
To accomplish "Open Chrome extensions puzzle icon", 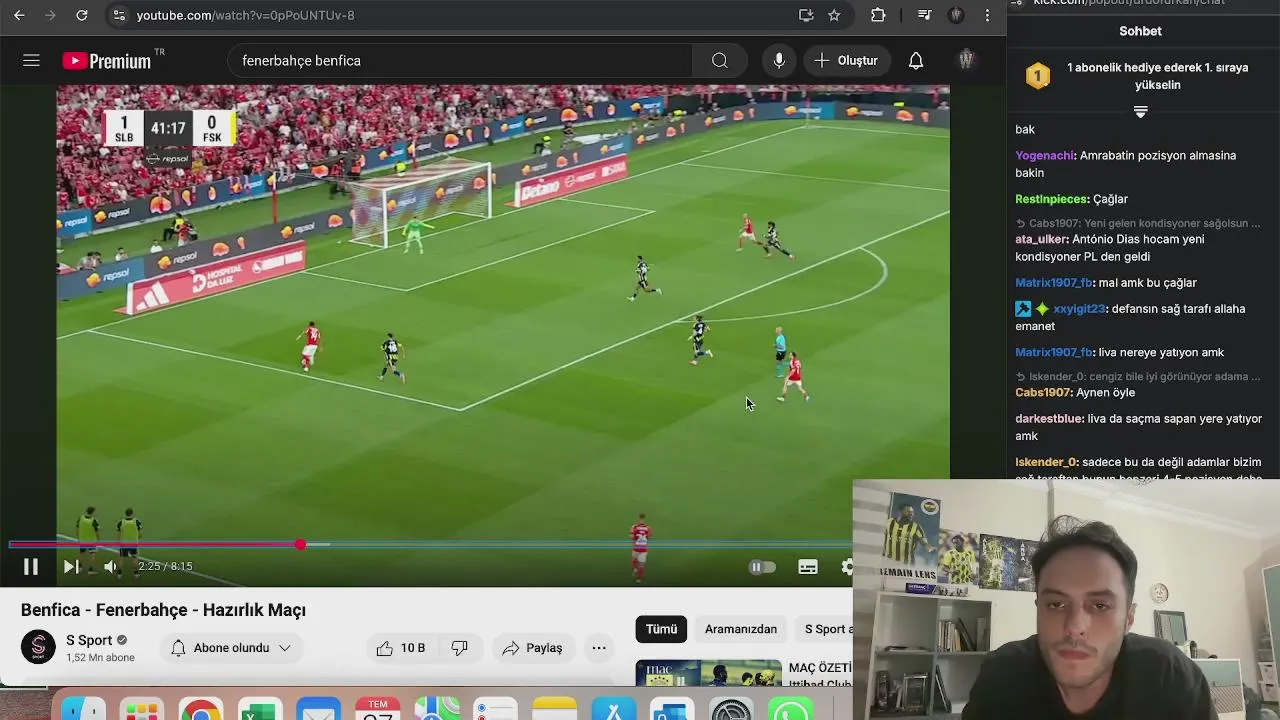I will [878, 15].
